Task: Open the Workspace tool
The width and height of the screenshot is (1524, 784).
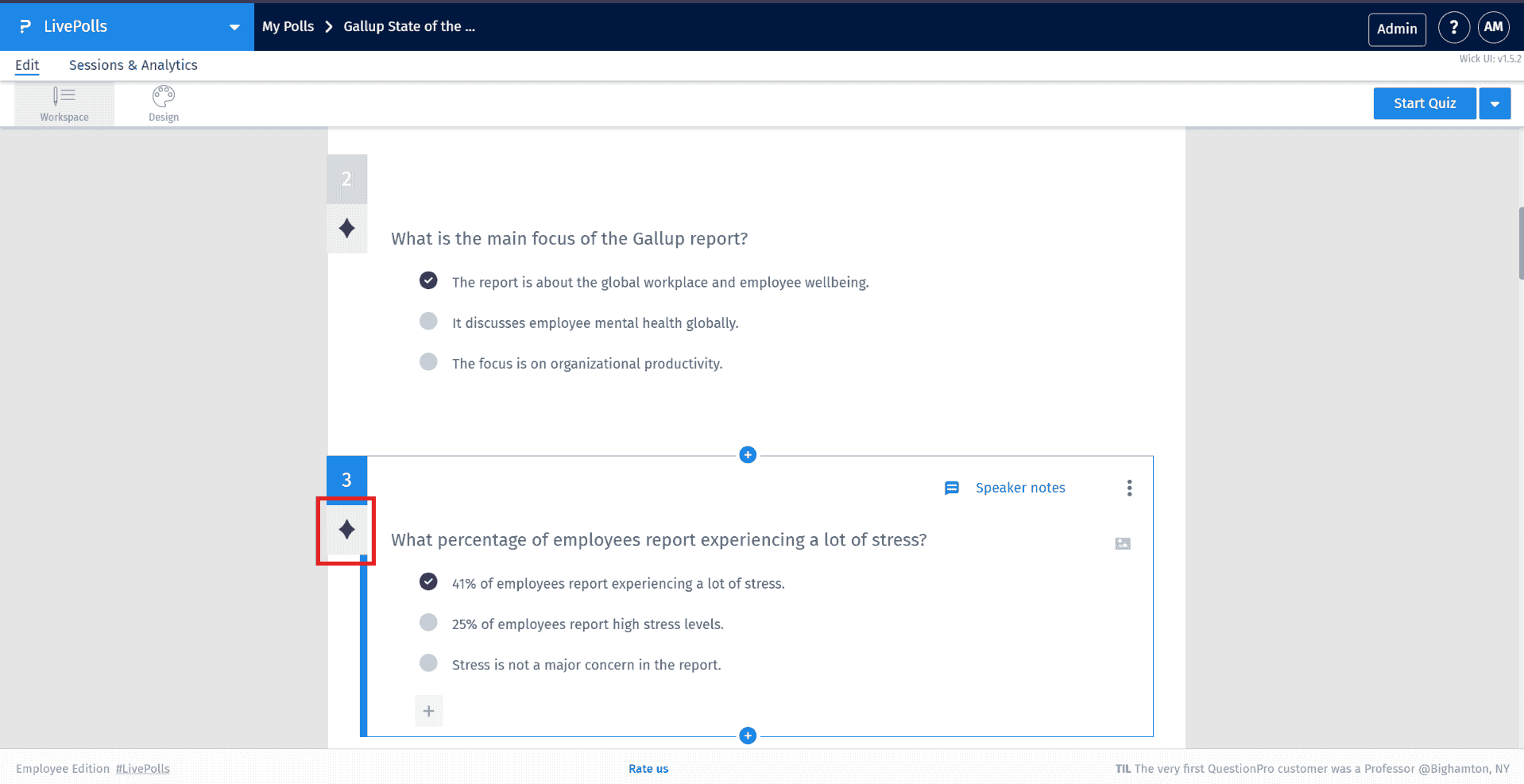Action: [x=64, y=104]
